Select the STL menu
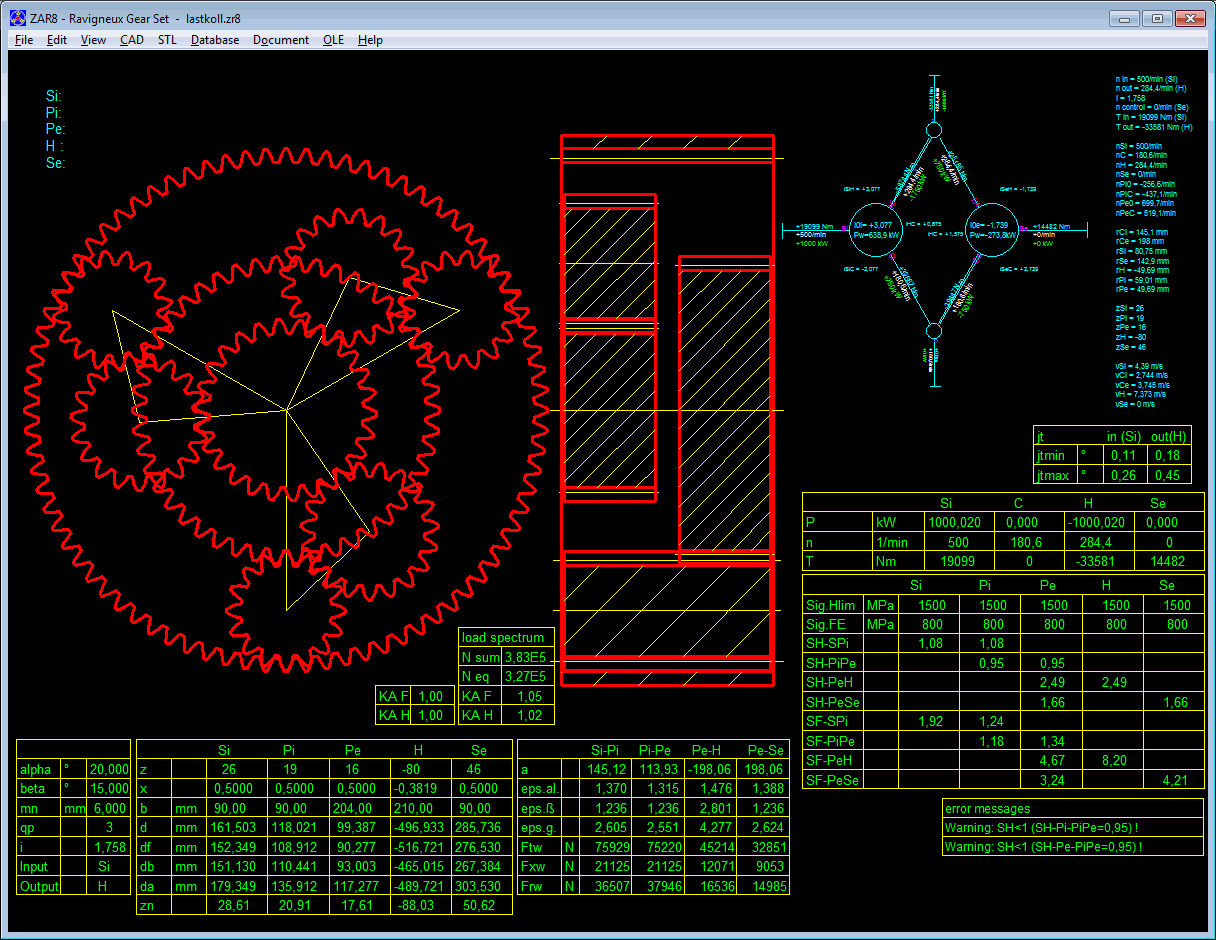Viewport: 1216px width, 940px height. (167, 40)
